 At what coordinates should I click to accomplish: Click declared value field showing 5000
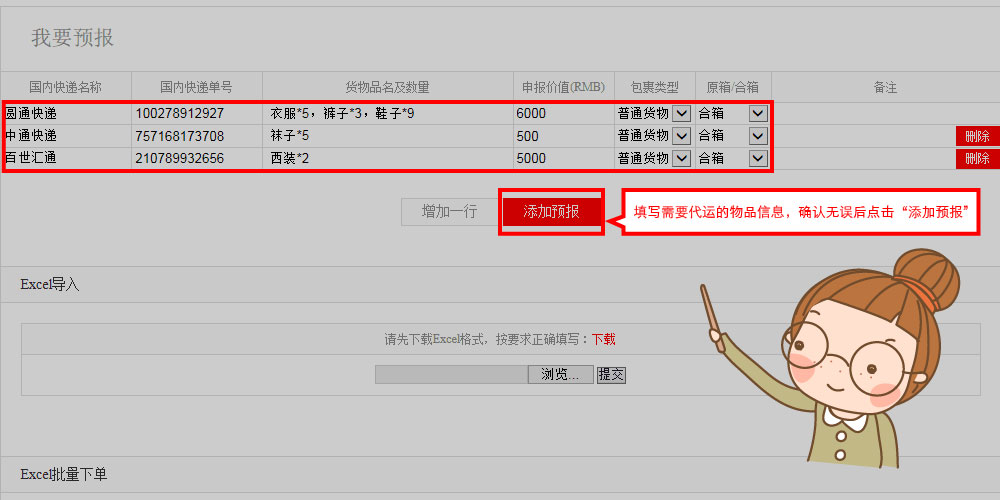[564, 158]
